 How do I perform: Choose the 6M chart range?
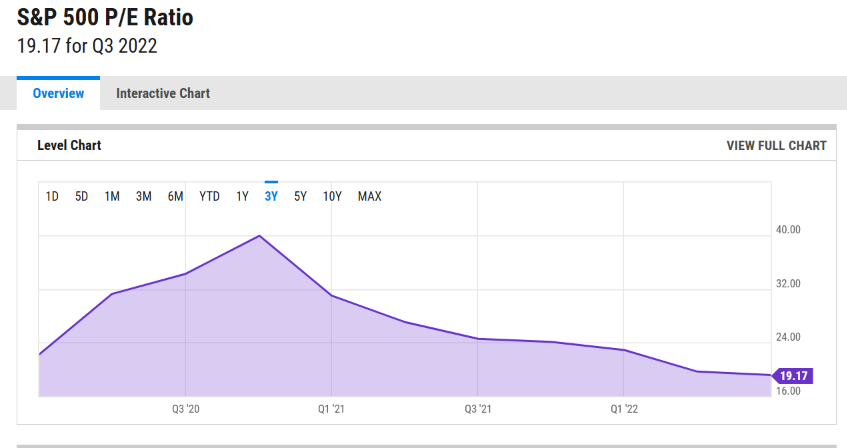click(176, 196)
